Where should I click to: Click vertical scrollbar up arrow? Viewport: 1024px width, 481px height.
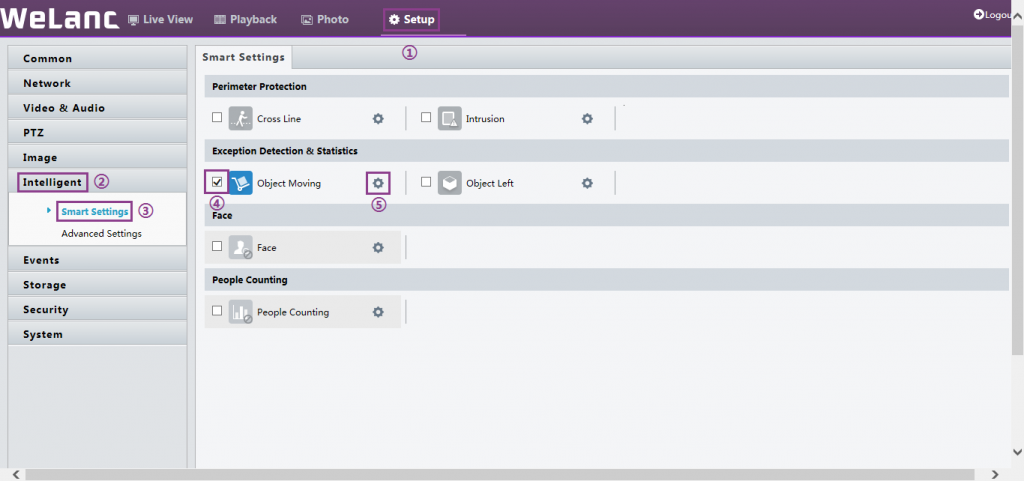pyautogui.click(x=1017, y=18)
